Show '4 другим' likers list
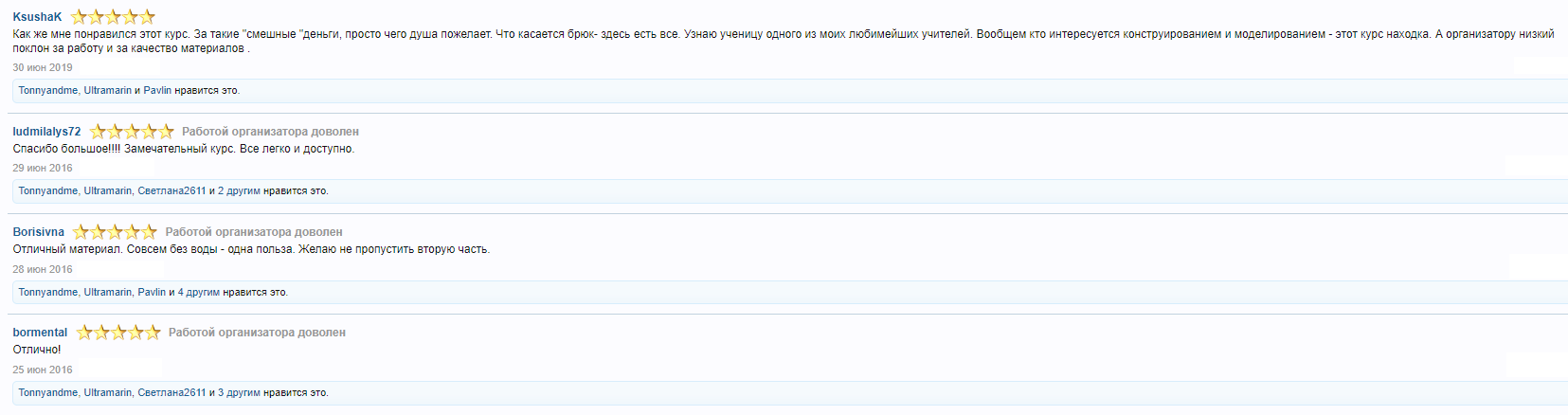This screenshot has height=415, width=1568. [x=199, y=293]
